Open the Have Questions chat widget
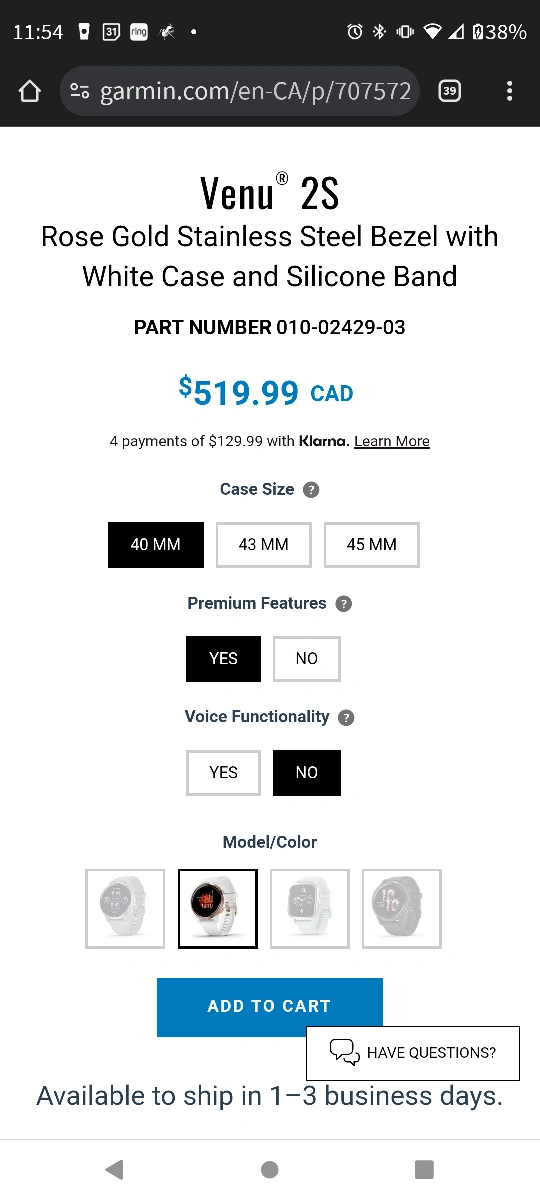This screenshot has width=540, height=1200. 413,1053
